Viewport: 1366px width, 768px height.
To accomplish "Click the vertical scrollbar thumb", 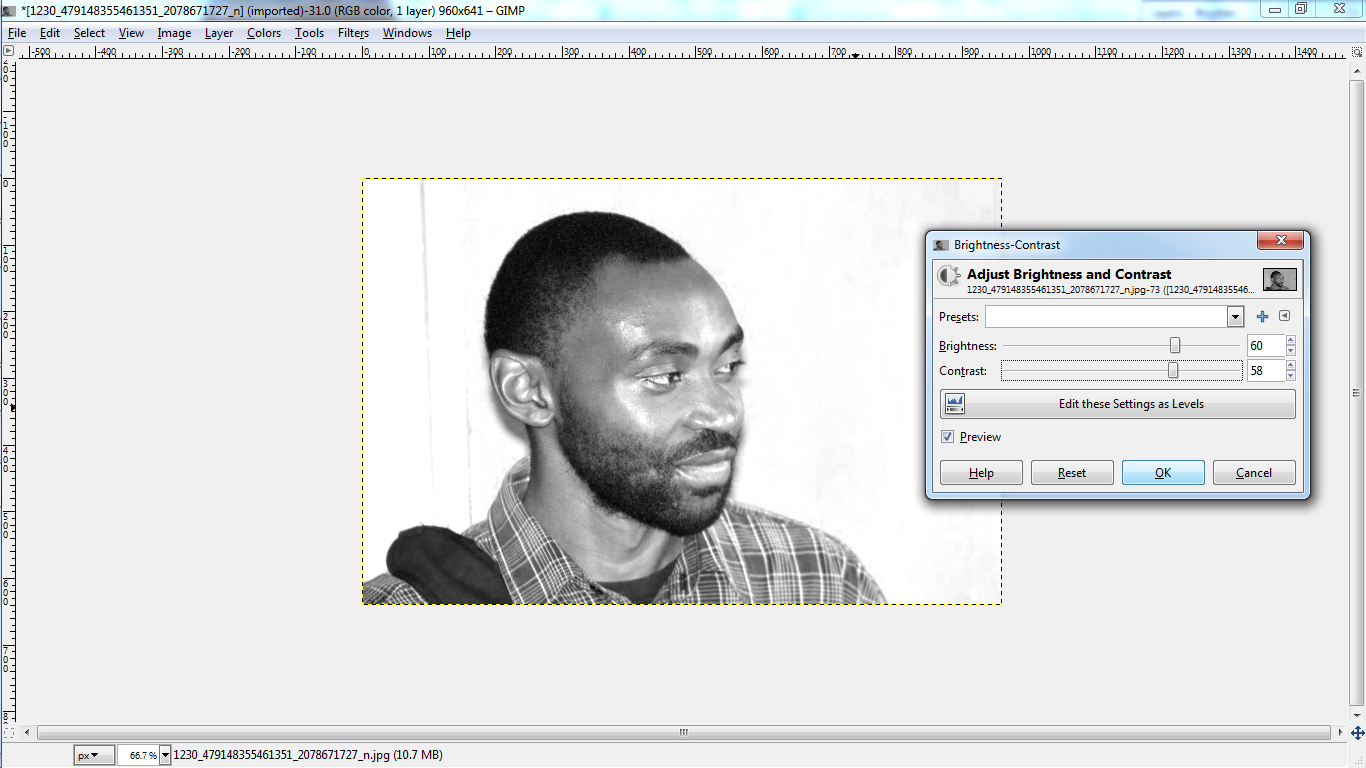I will (1358, 392).
